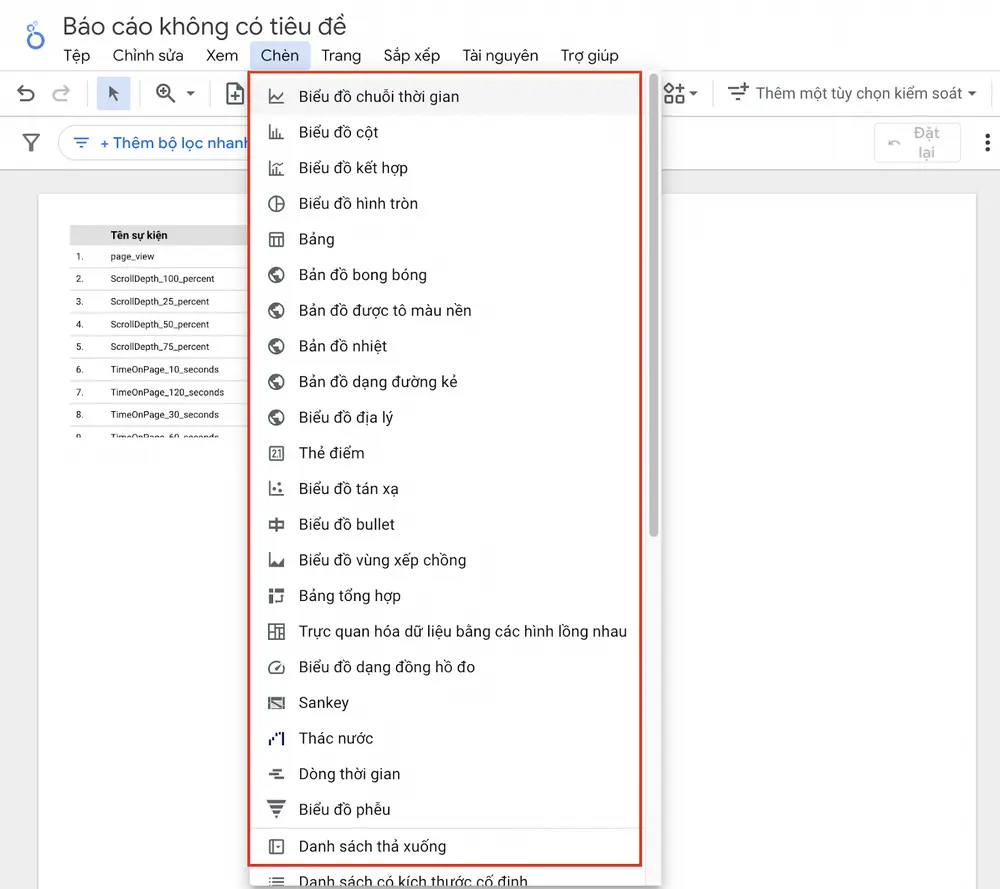Screen dimensions: 1000x889
Task: Click the add page icon
Action: pos(235,94)
